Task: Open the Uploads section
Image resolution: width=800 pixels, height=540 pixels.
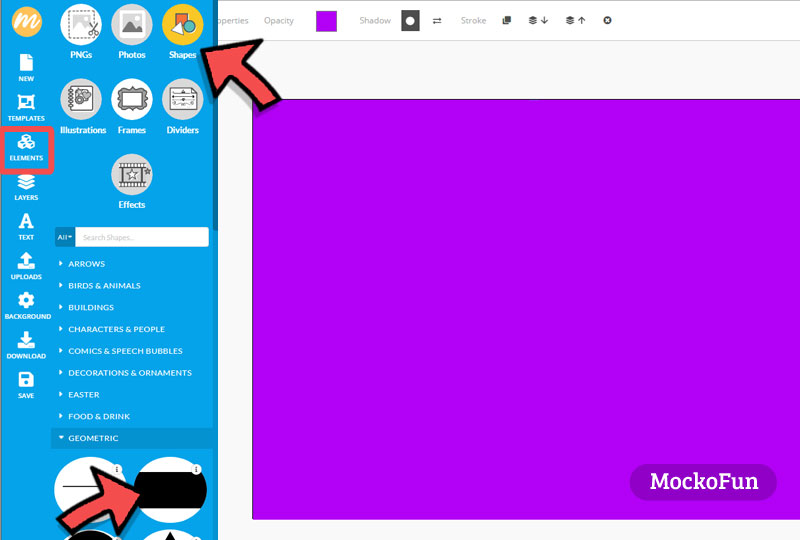Action: (x=26, y=266)
